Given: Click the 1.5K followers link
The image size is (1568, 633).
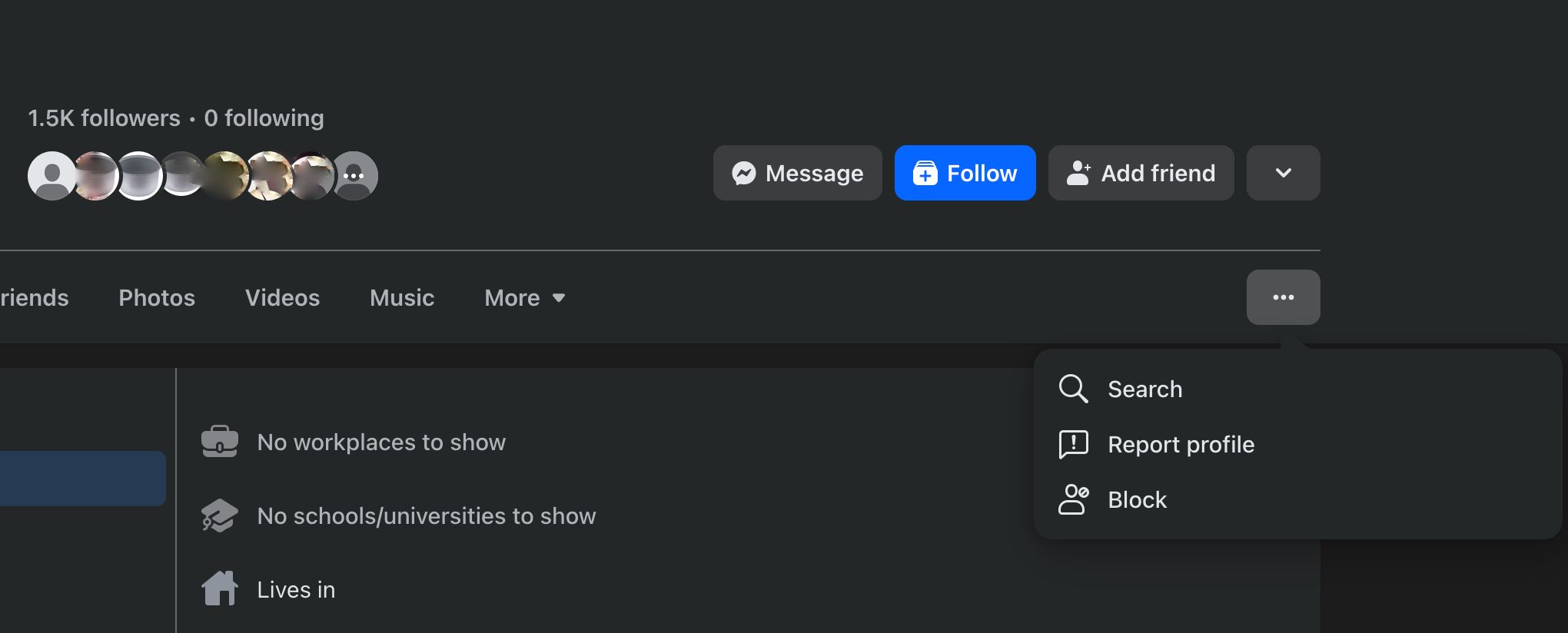Looking at the screenshot, I should (104, 118).
